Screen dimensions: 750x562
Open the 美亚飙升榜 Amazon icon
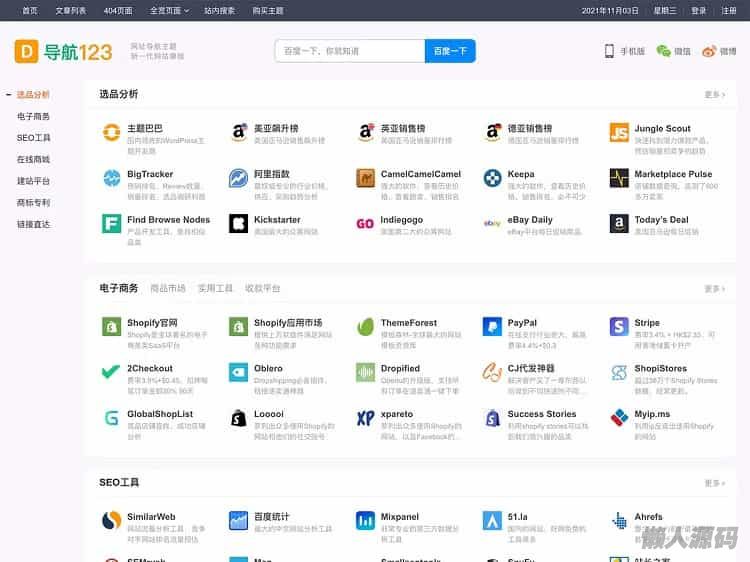point(238,132)
